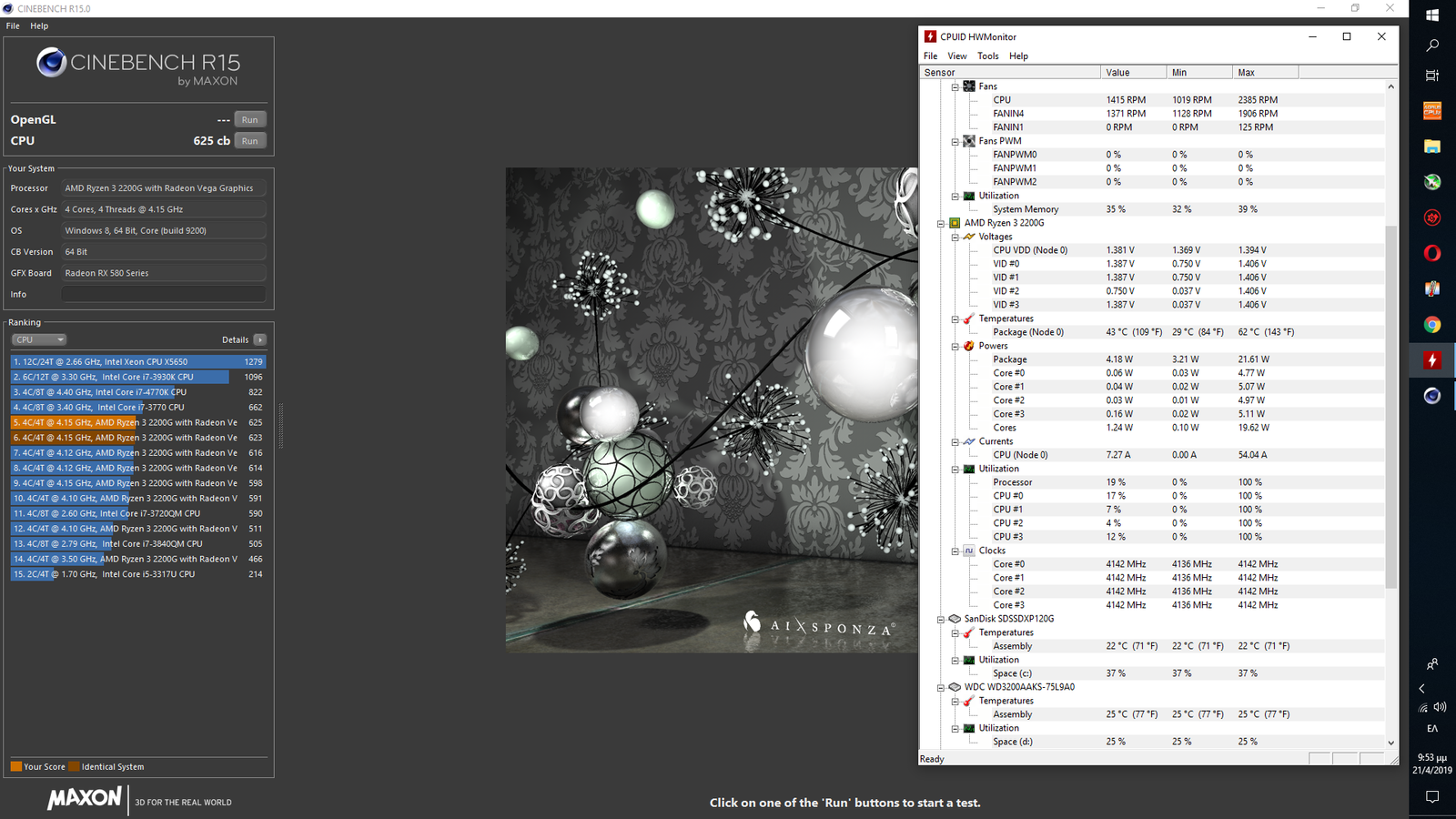Run the OpenGL benchmark
Viewport: 1456px width, 819px height.
pos(249,119)
